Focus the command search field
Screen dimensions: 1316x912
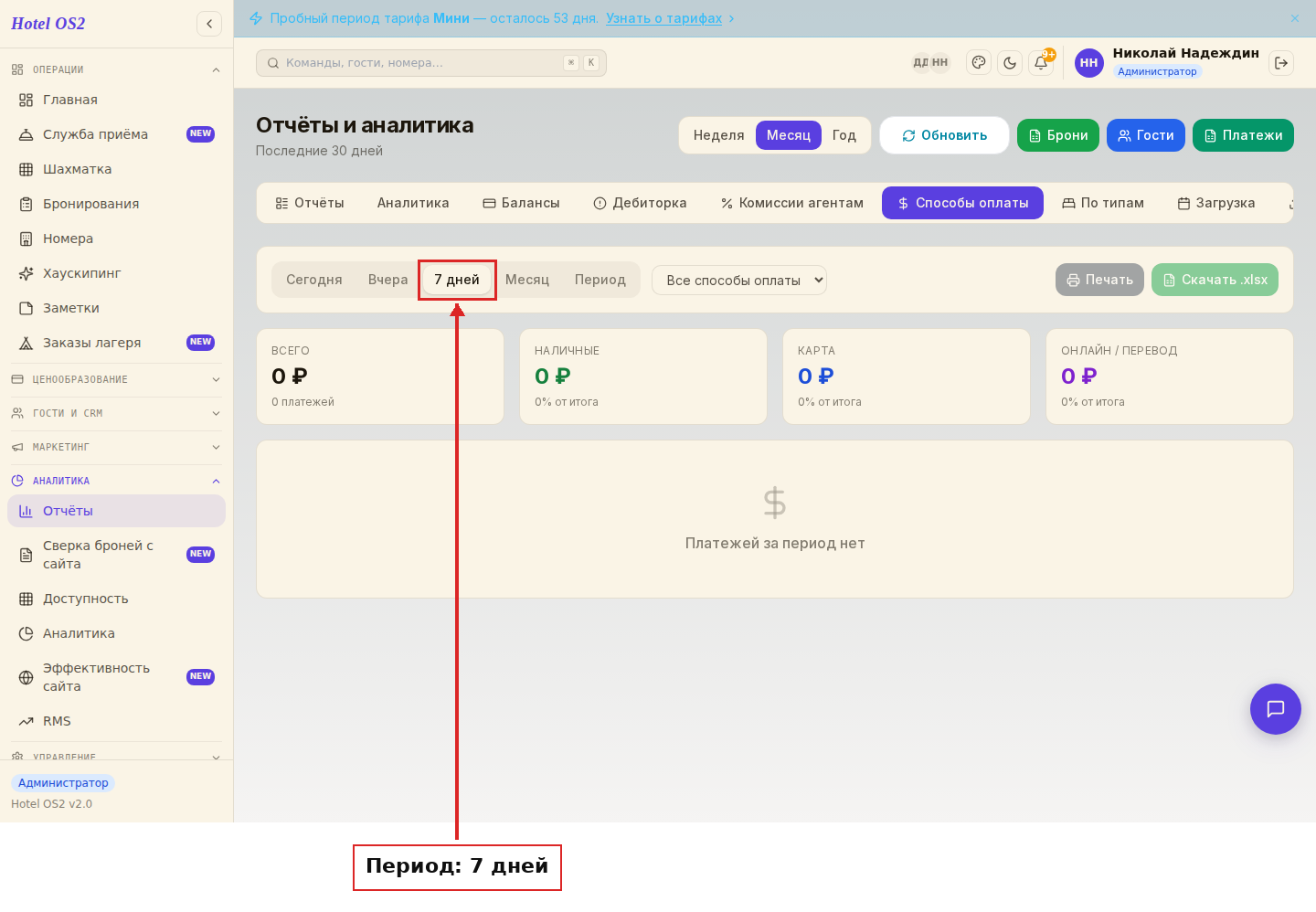(x=430, y=63)
